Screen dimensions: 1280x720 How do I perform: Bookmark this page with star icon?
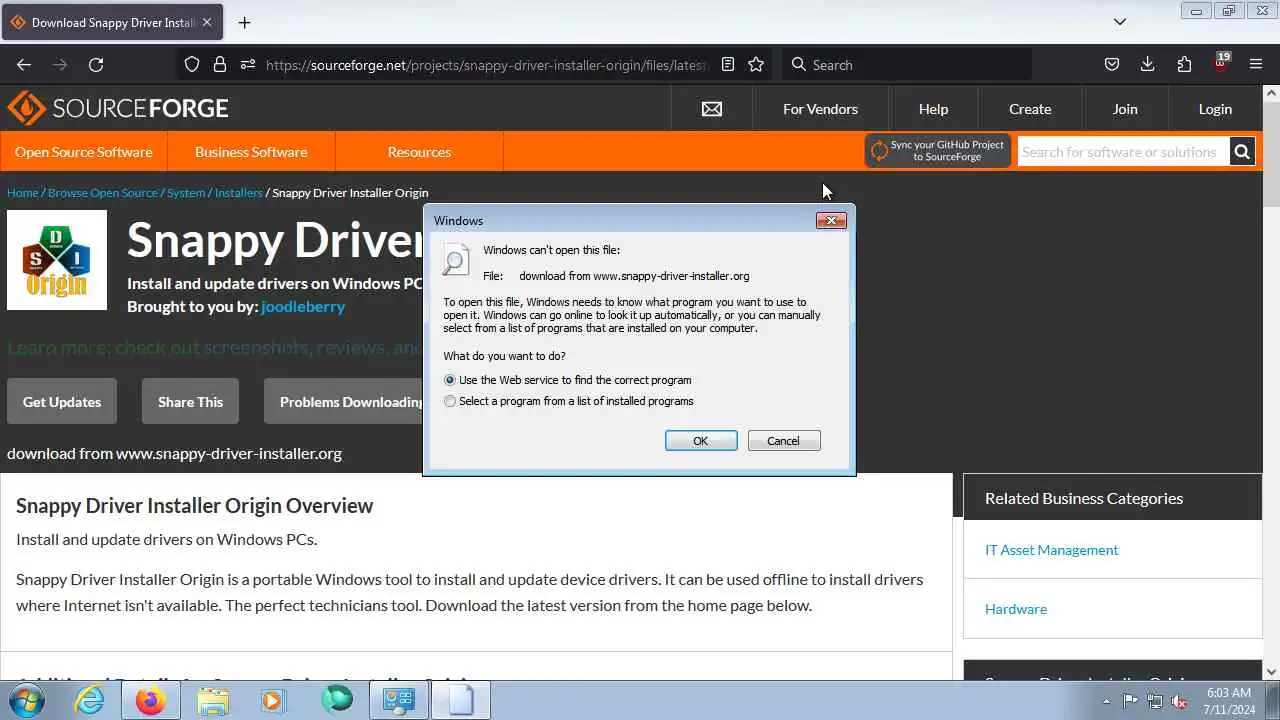point(756,65)
